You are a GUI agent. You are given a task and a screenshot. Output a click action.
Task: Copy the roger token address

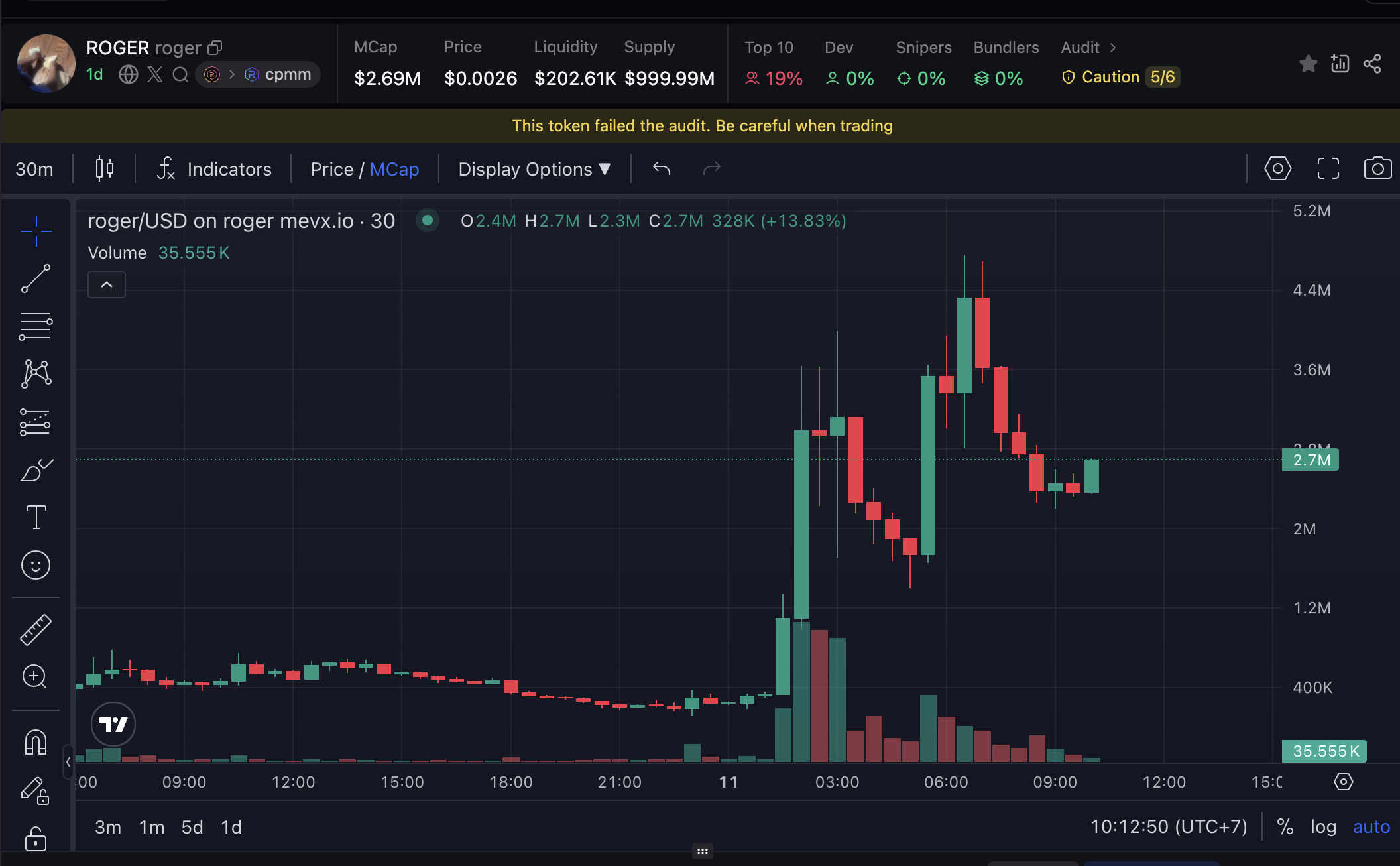215,48
